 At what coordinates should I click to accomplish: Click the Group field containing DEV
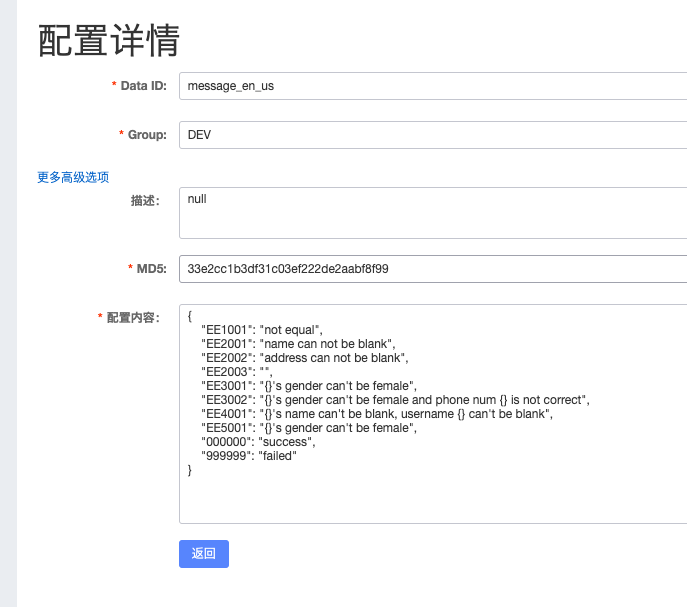coord(432,134)
